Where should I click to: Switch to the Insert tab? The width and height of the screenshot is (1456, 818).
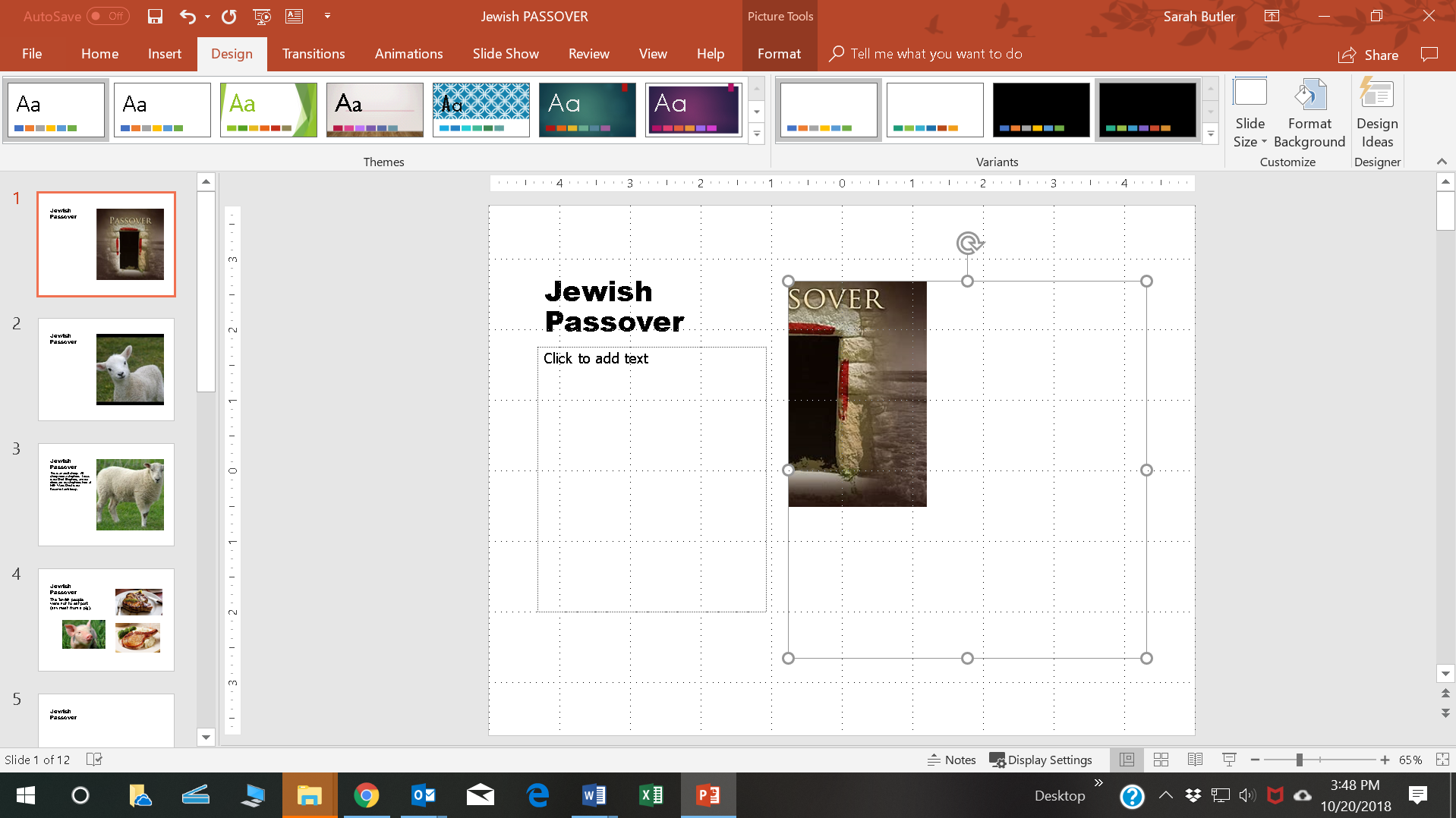pyautogui.click(x=165, y=54)
